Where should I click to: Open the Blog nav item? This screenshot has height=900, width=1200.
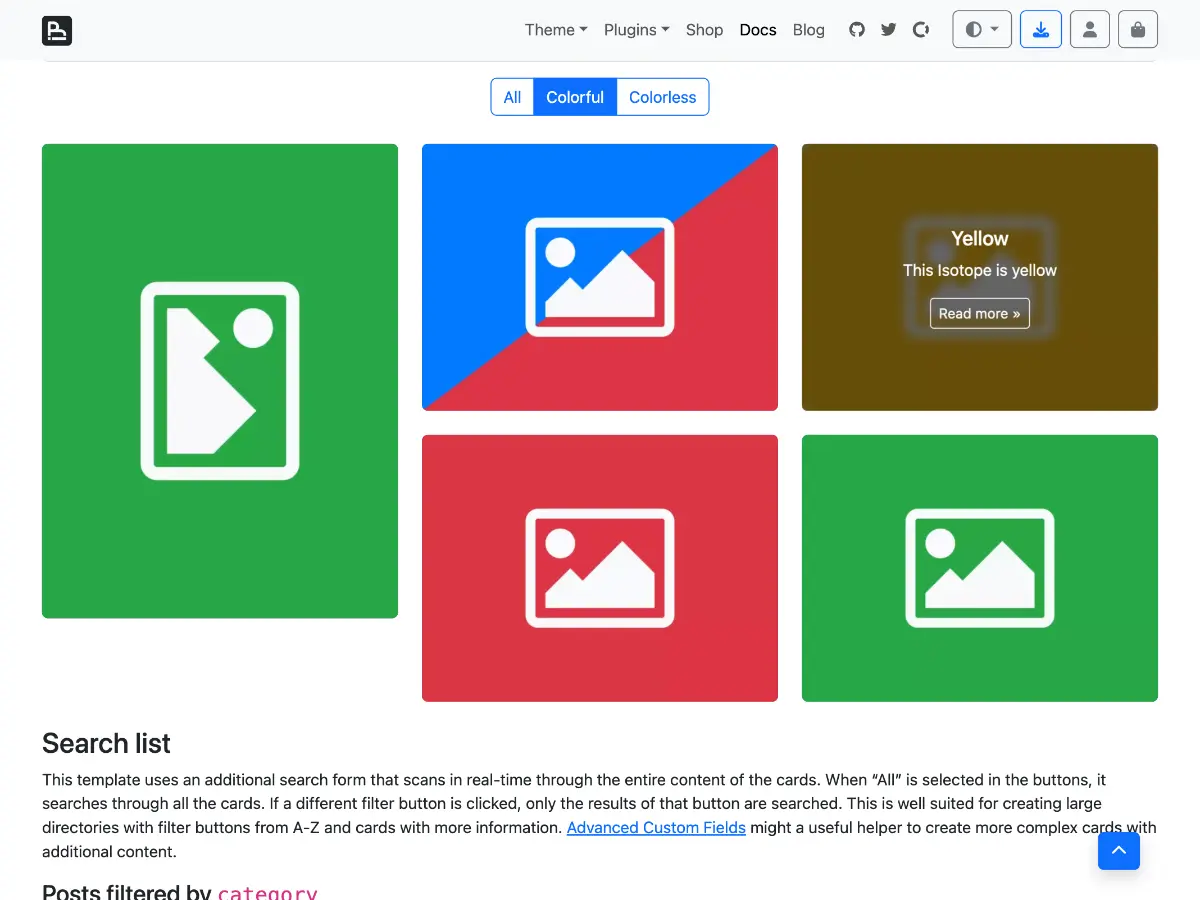click(x=809, y=30)
